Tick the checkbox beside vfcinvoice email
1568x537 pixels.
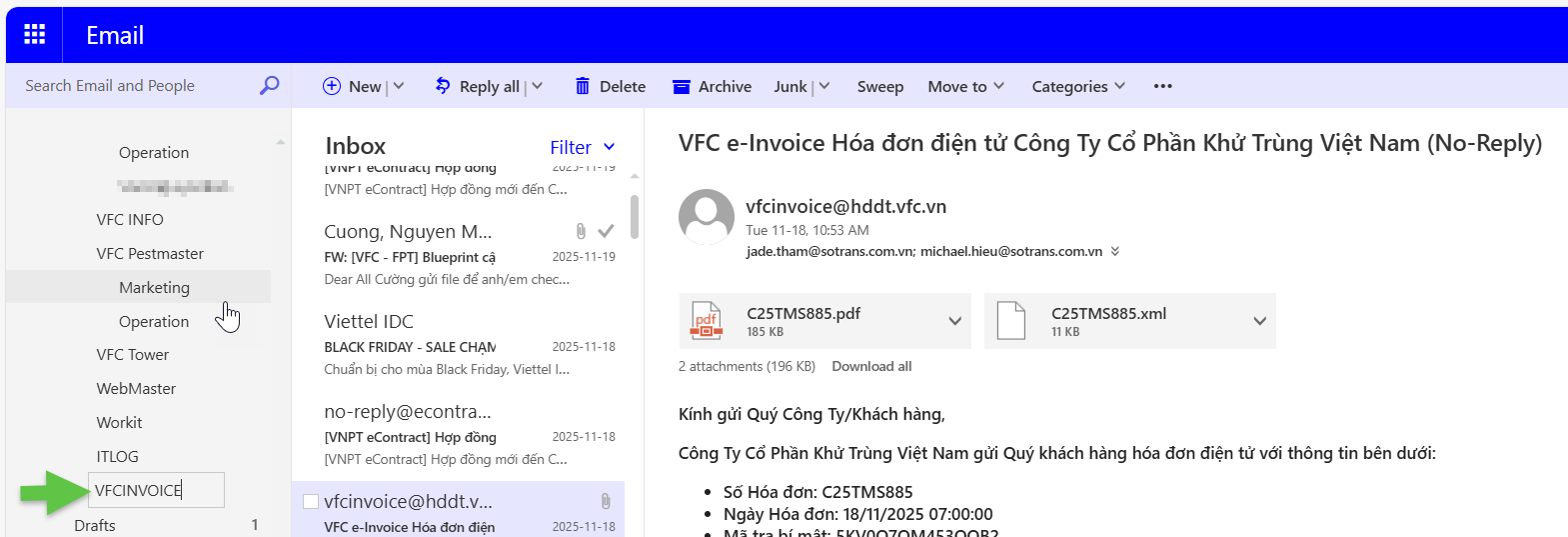(x=311, y=501)
